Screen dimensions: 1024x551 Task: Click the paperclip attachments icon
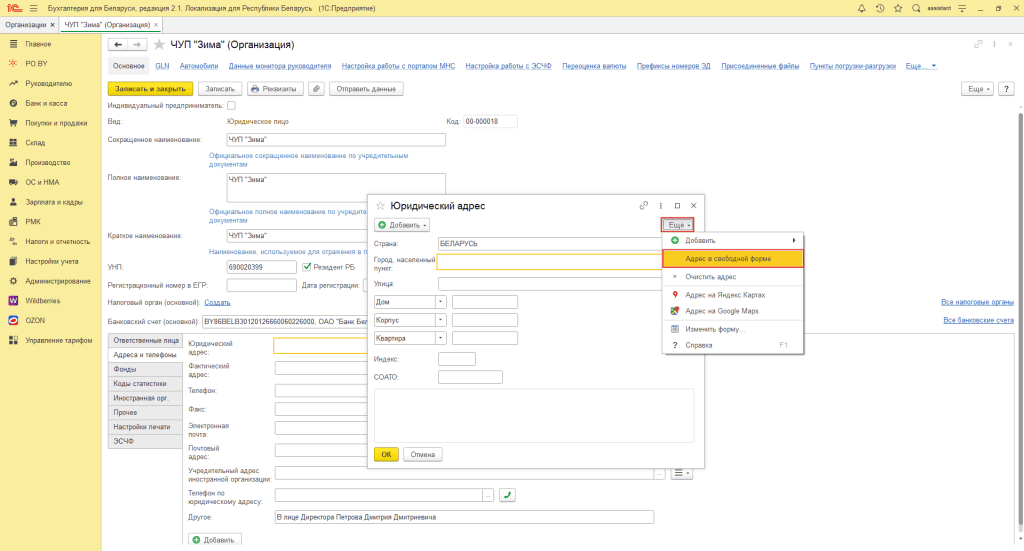tap(316, 89)
